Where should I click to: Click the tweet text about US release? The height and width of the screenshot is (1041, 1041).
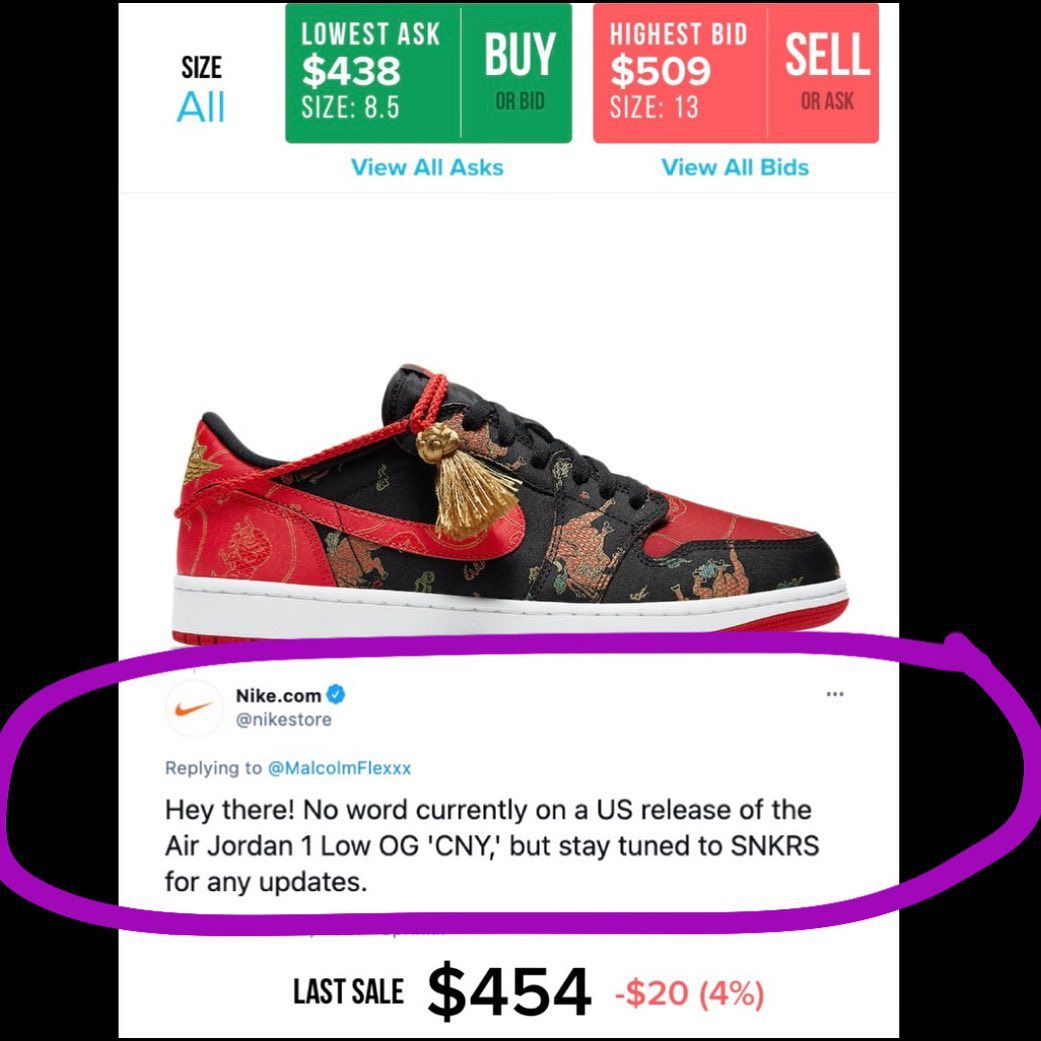click(x=492, y=846)
